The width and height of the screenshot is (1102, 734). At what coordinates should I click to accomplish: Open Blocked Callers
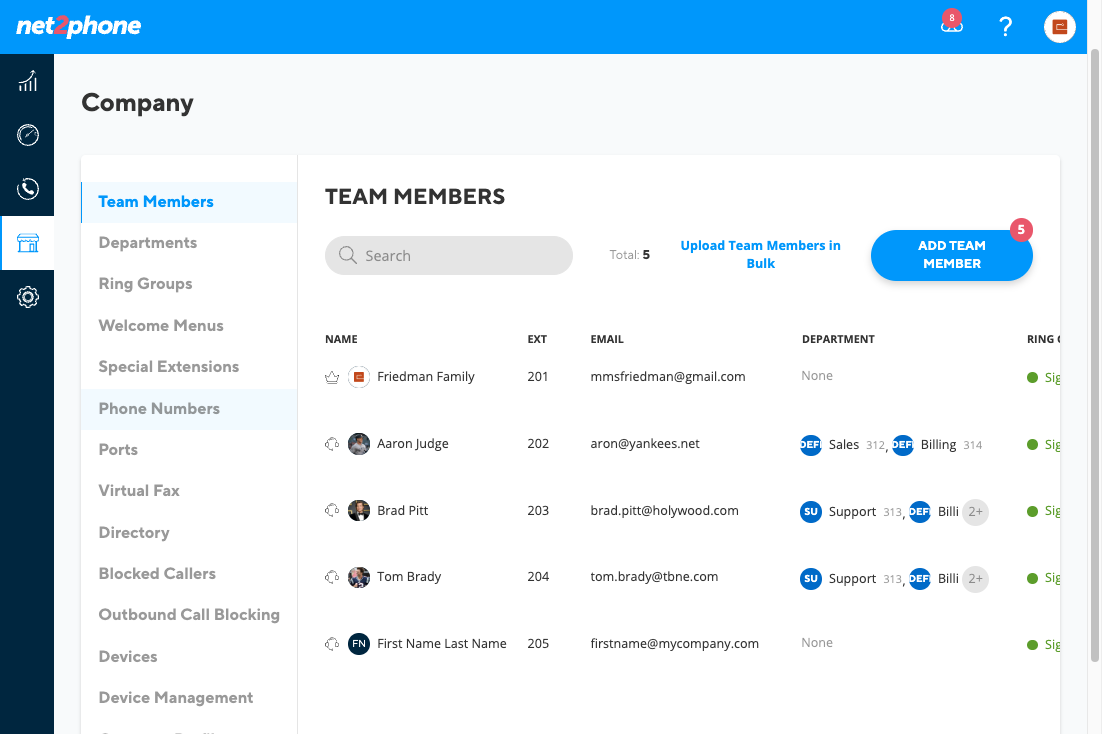pos(157,574)
